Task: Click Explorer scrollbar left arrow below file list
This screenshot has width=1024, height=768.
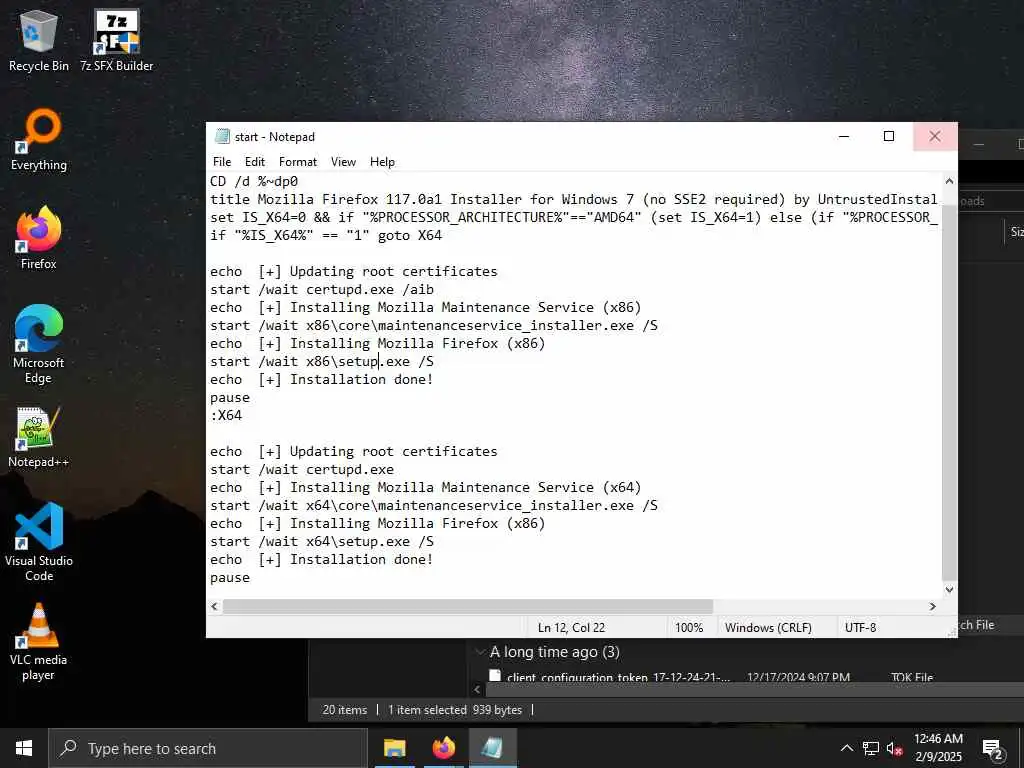Action: click(x=477, y=690)
